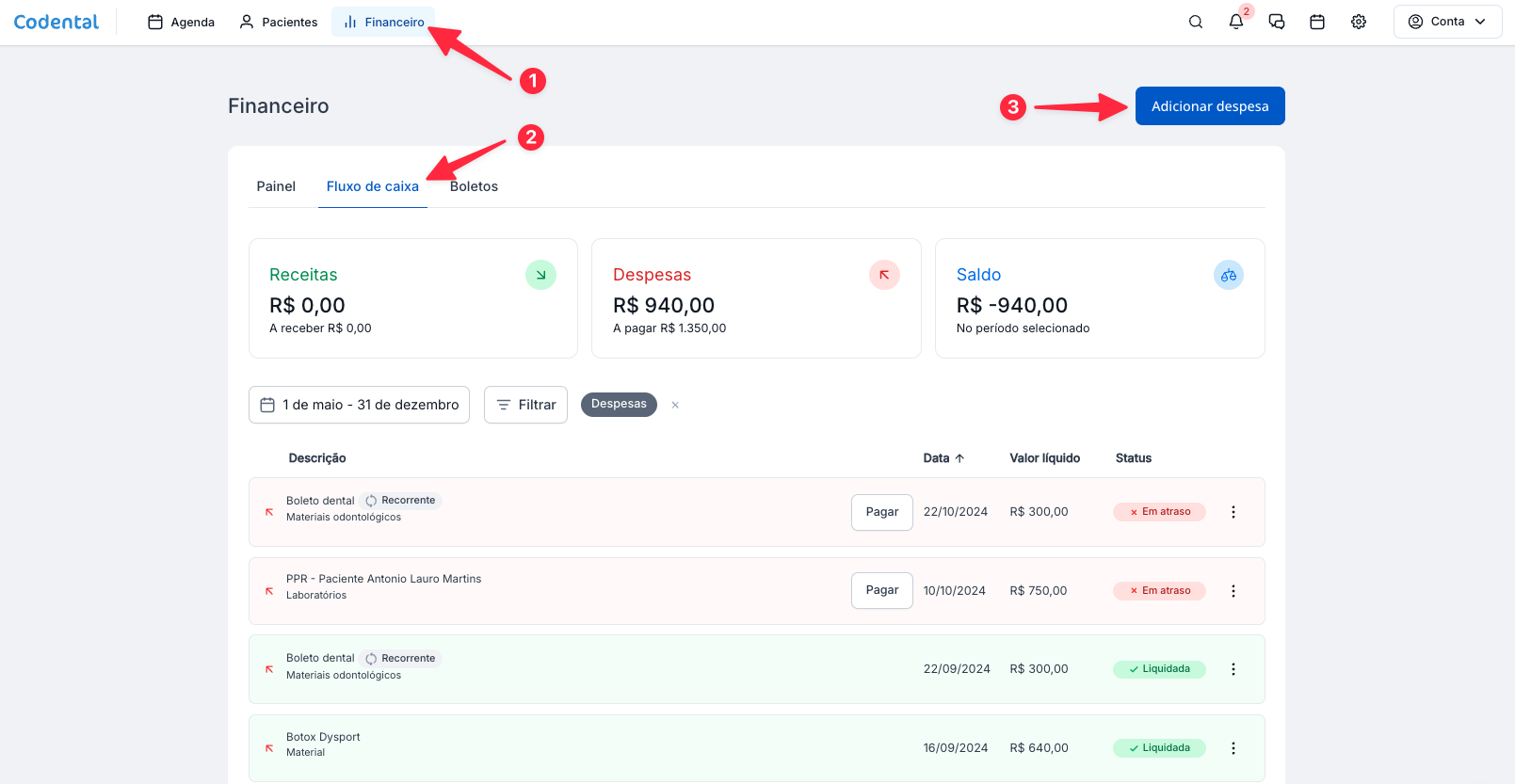The image size is (1515, 784).
Task: Open options menu for Botox Dysport row
Action: (1233, 748)
